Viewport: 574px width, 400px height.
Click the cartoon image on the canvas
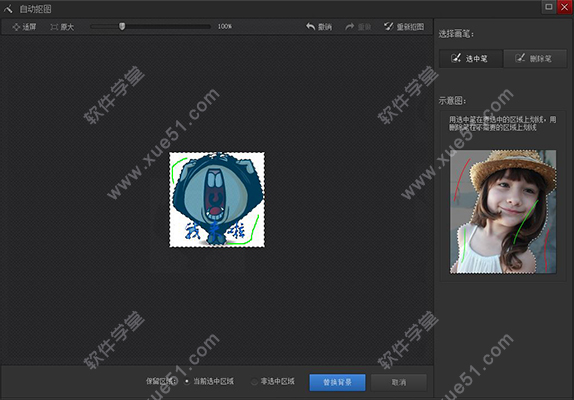click(x=217, y=199)
